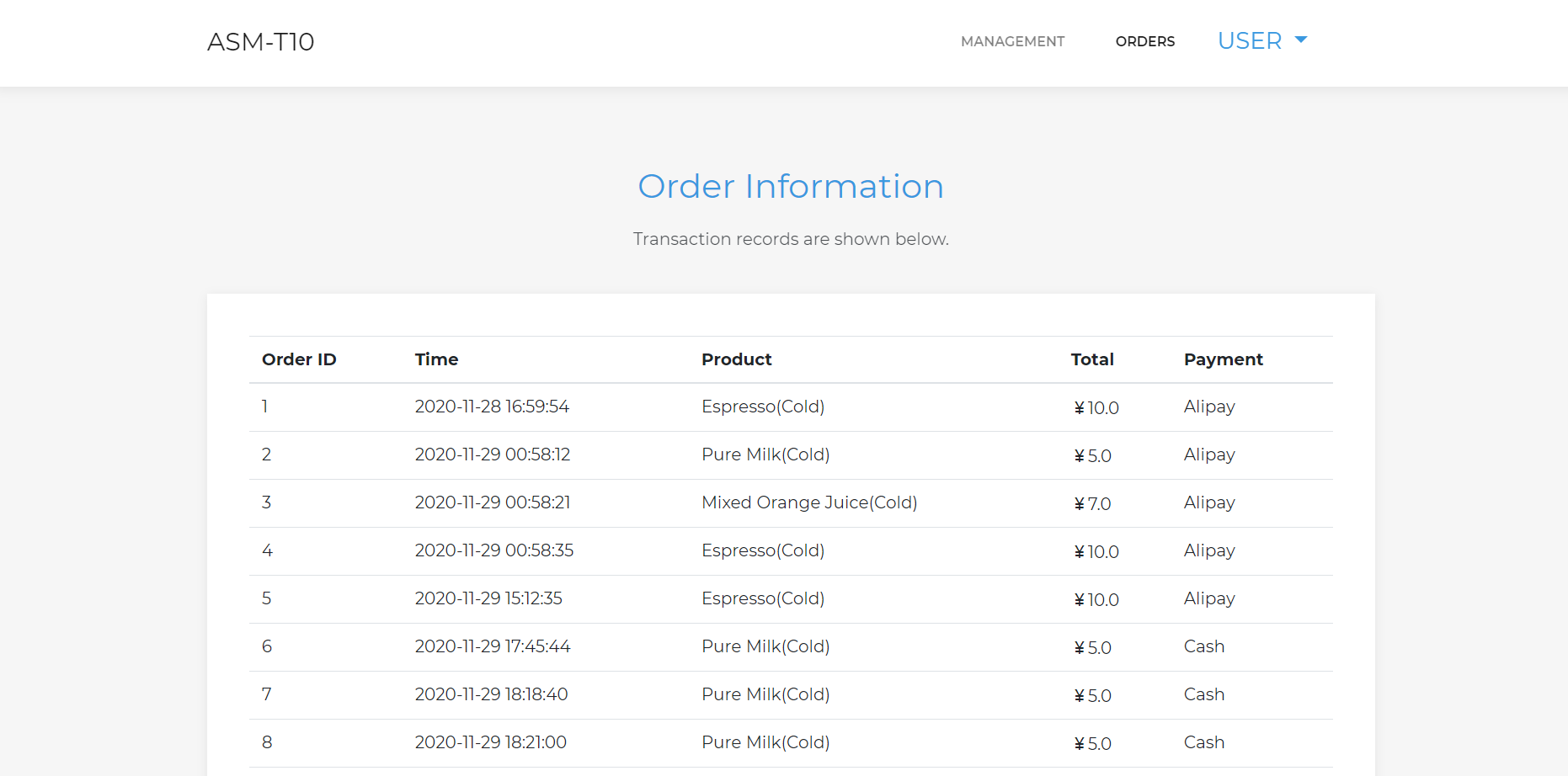Screen dimensions: 1568x776
Task: Click Pure Milk(Cold) in order 8 row
Action: 765,742
